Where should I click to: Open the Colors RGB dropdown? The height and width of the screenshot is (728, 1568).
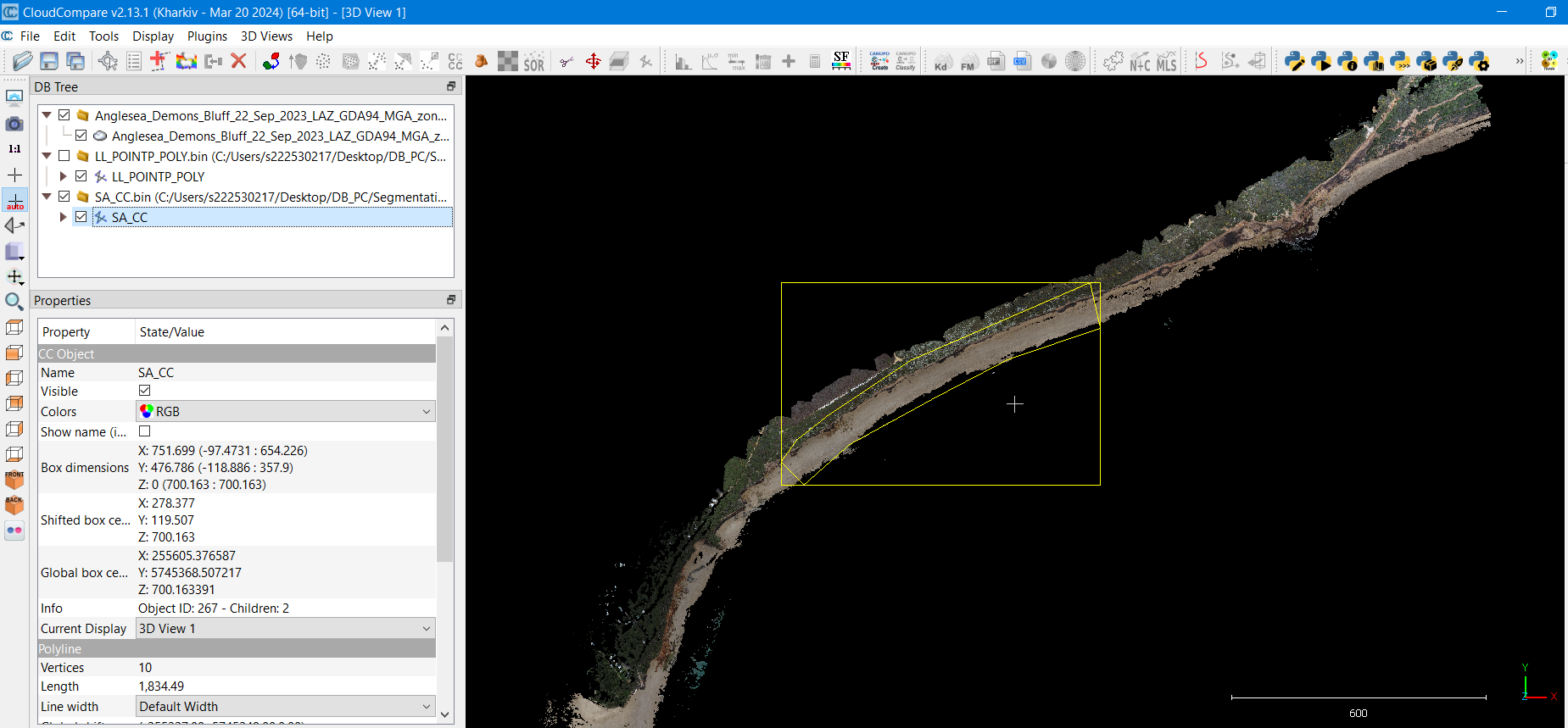(x=285, y=411)
